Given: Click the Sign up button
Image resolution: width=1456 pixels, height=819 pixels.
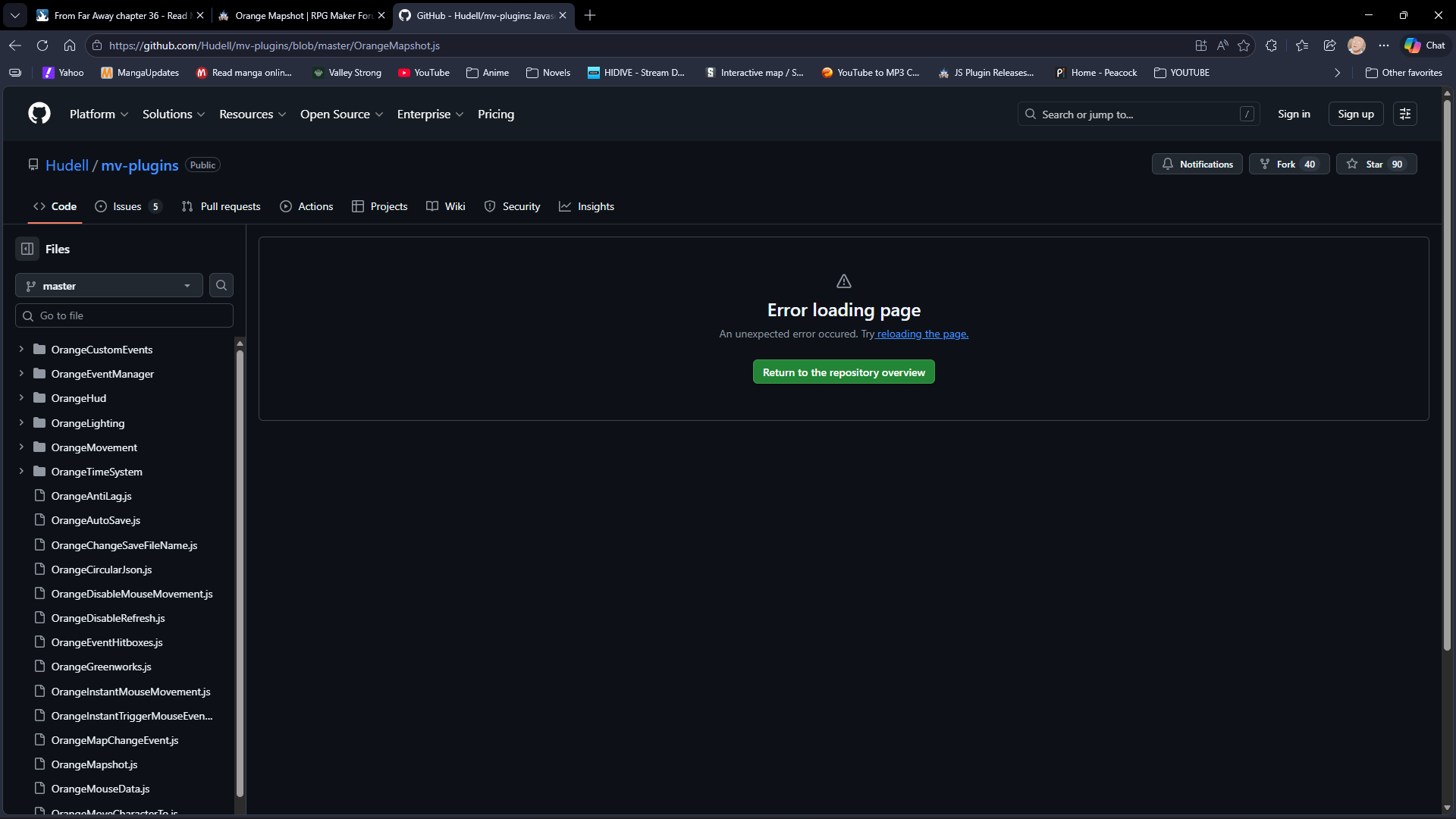Looking at the screenshot, I should coord(1356,114).
